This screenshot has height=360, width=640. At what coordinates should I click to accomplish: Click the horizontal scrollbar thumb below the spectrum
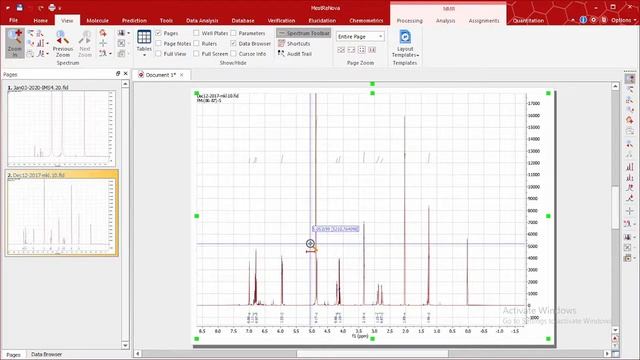[x=372, y=353]
